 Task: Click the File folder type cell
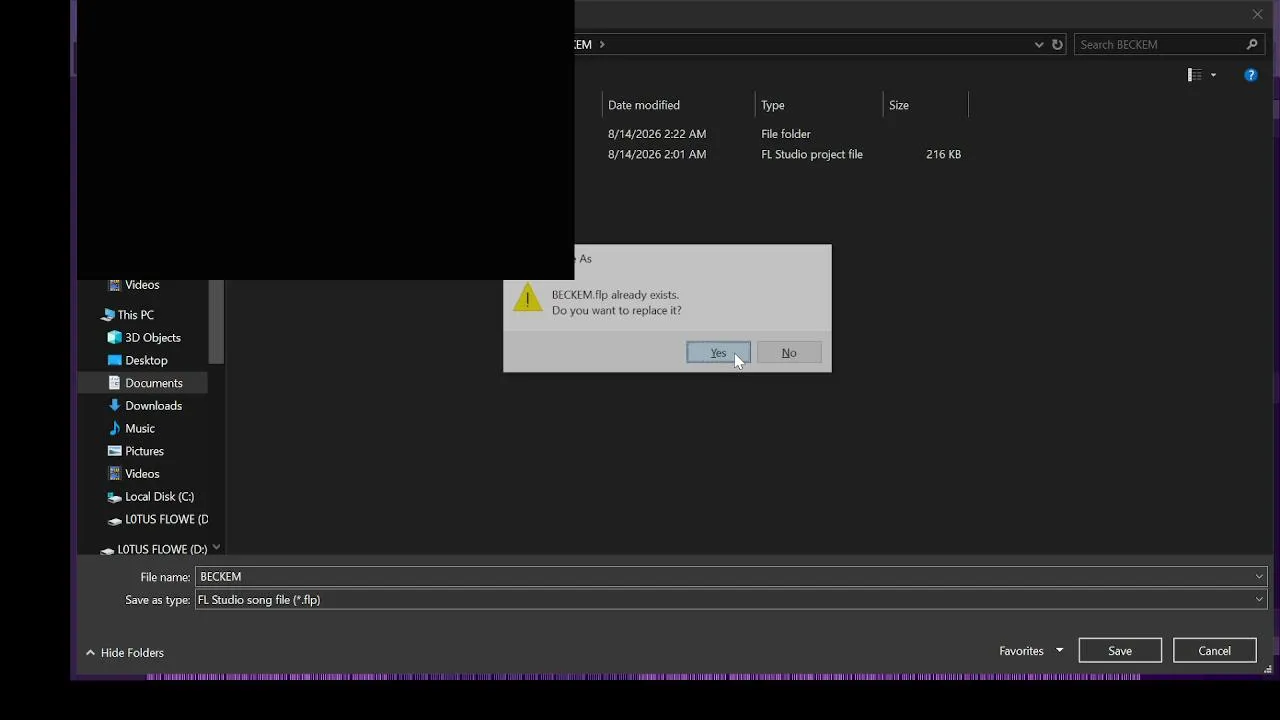(786, 134)
